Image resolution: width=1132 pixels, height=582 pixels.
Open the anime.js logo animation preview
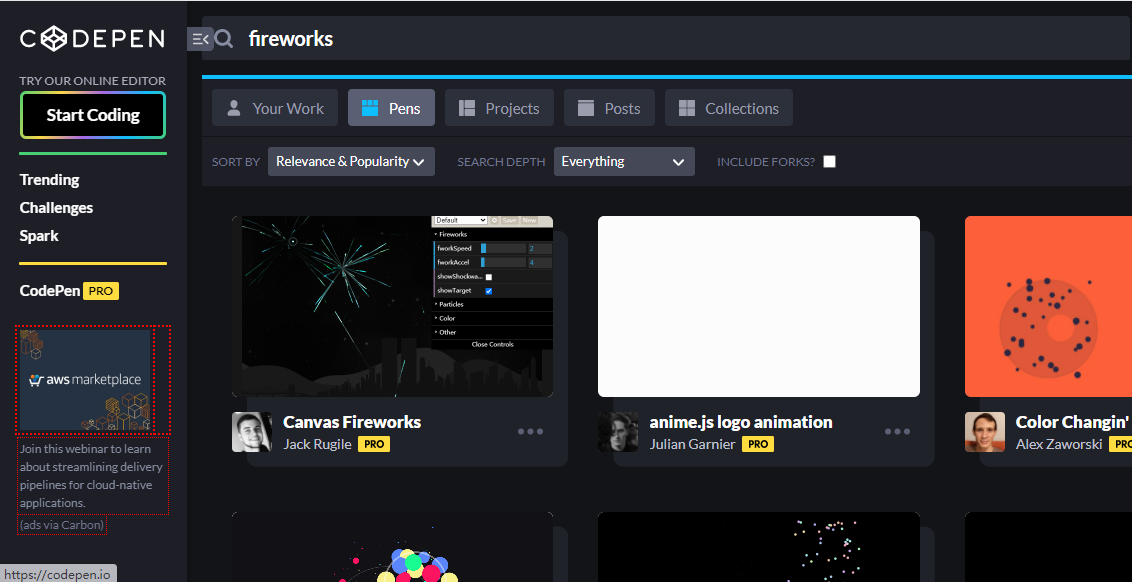click(x=759, y=306)
